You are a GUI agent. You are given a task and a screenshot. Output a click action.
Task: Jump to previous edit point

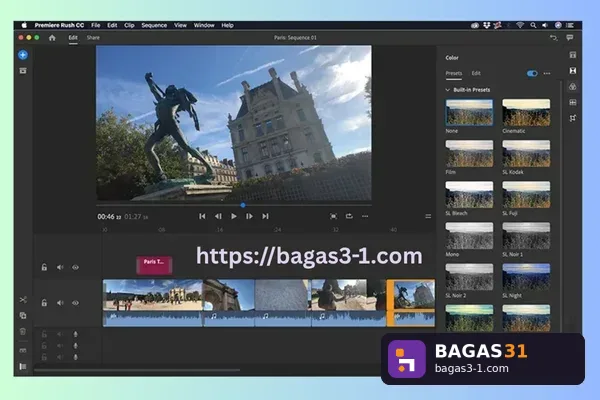(202, 216)
